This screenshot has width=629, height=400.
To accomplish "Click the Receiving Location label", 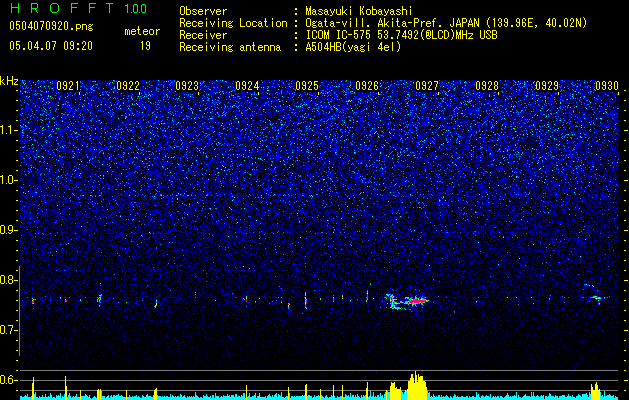I will tap(233, 23).
